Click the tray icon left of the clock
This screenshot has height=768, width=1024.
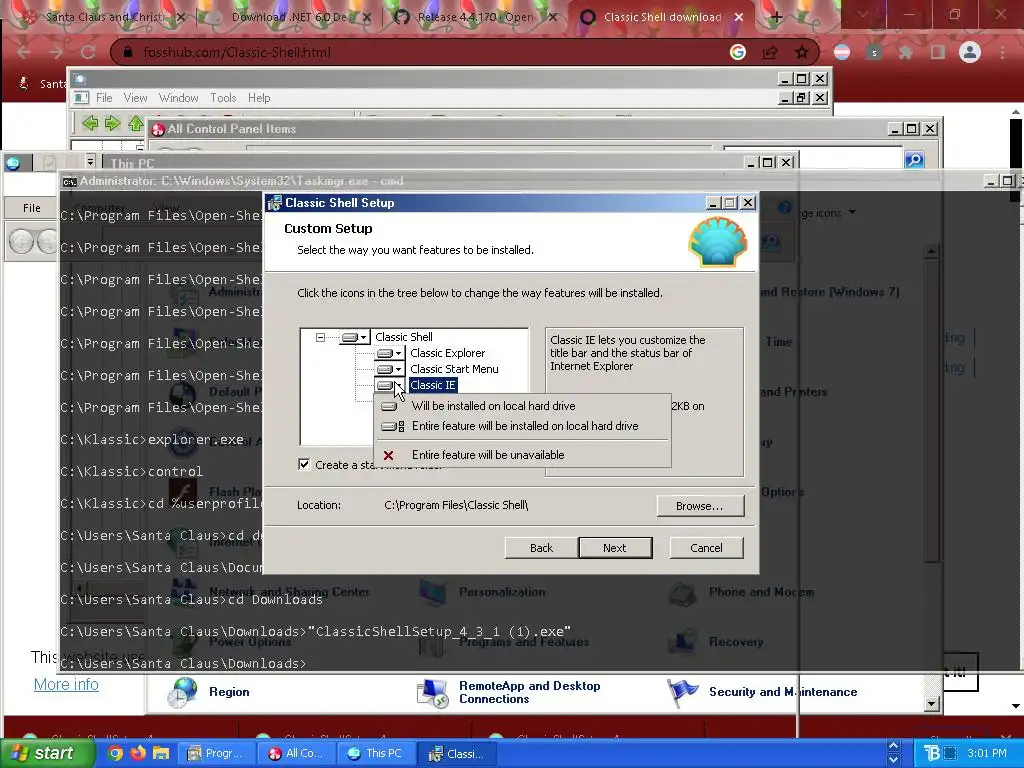pyautogui.click(x=950, y=753)
